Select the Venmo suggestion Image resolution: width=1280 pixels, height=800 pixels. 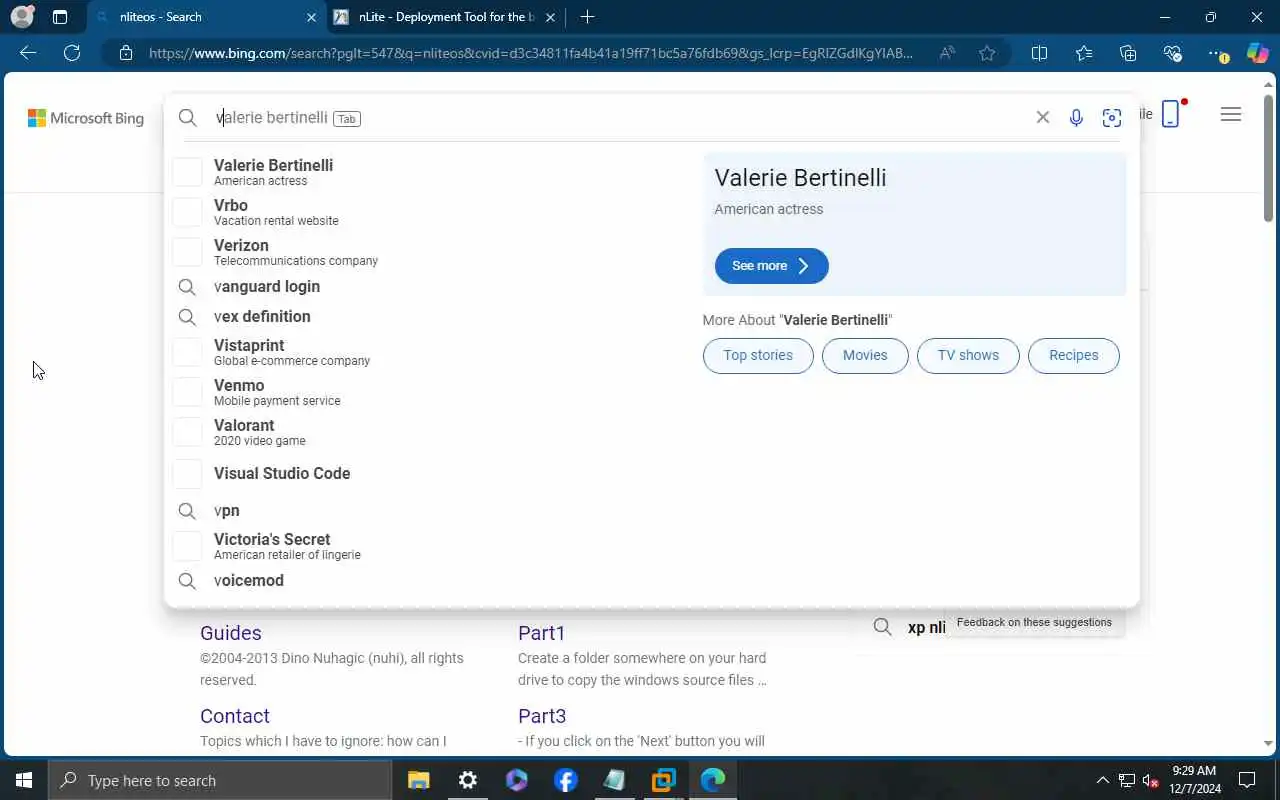pos(430,392)
